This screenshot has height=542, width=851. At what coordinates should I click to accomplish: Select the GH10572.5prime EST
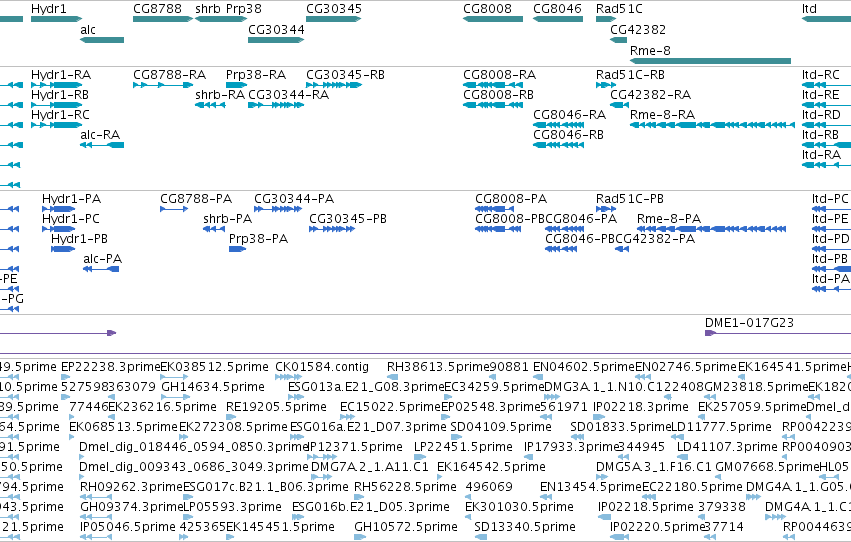[360, 537]
